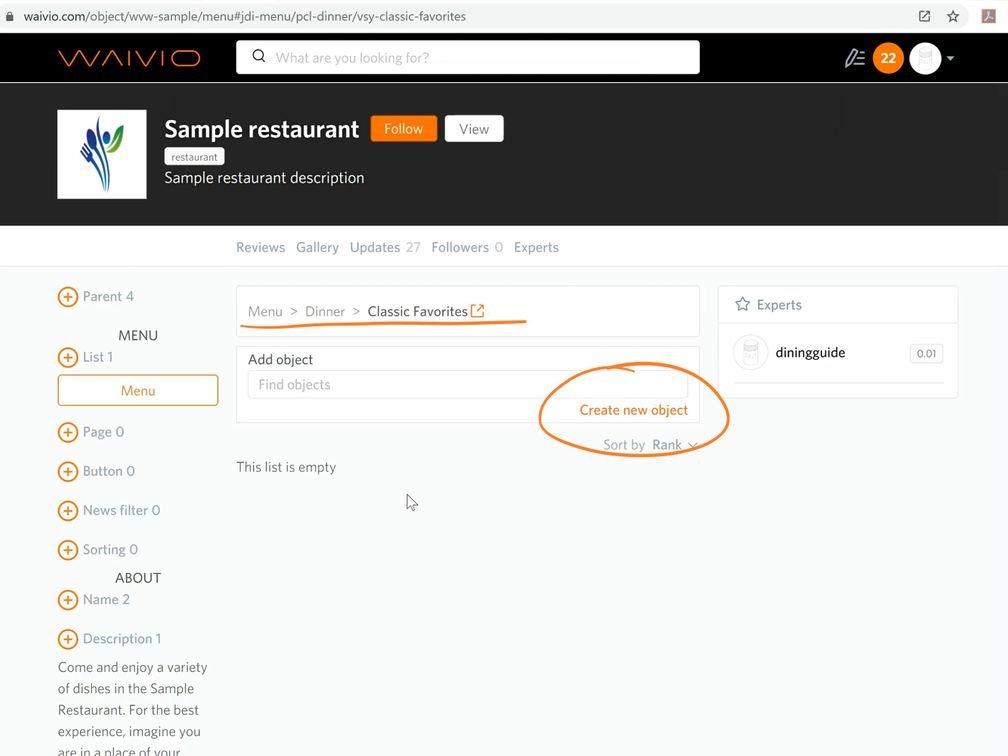Viewport: 1008px width, 756px height.
Task: Click the plus icon beside Page
Action: point(68,432)
